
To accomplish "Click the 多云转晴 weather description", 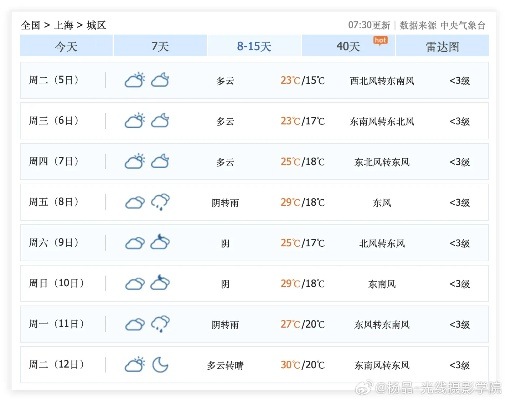I will pyautogui.click(x=225, y=366).
